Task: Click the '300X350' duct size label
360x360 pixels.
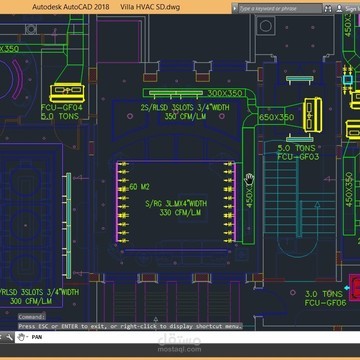Action: (225, 93)
